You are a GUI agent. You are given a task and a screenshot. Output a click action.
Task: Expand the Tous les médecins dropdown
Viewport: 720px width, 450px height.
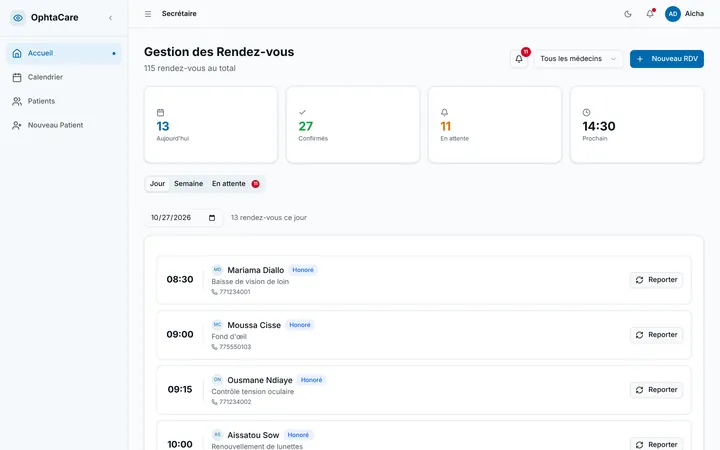pos(578,59)
